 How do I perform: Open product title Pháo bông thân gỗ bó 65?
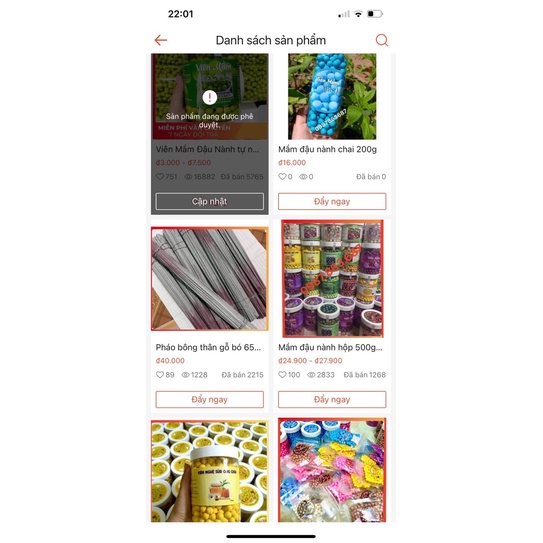coord(208,347)
